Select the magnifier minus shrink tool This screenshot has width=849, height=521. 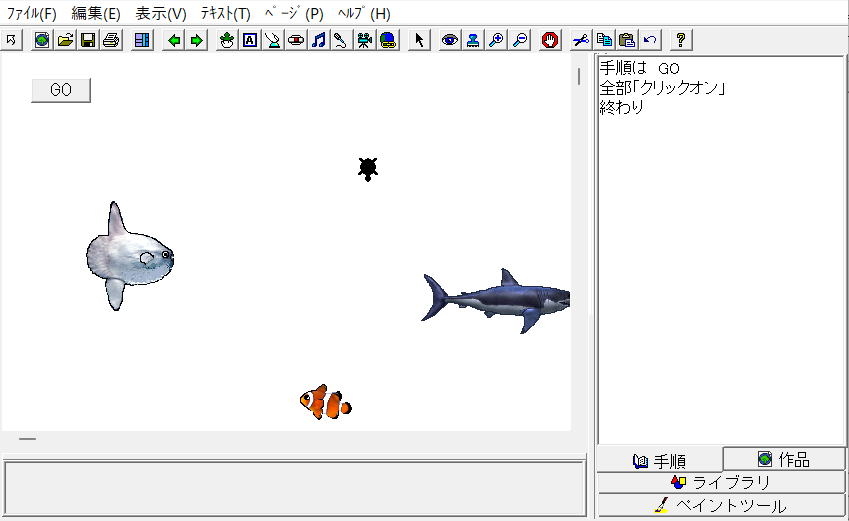(x=519, y=40)
